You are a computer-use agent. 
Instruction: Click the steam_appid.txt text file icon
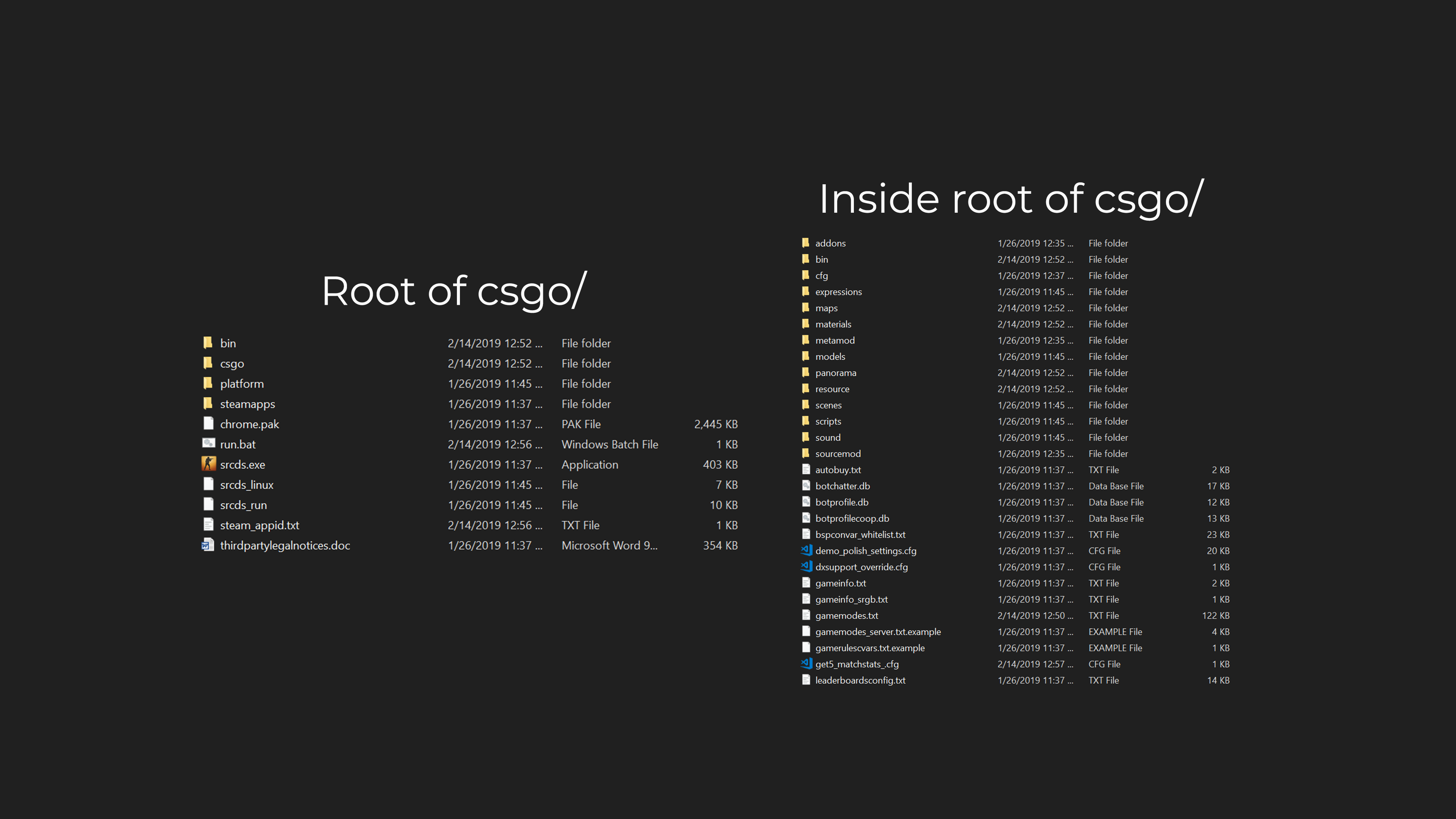click(x=208, y=524)
